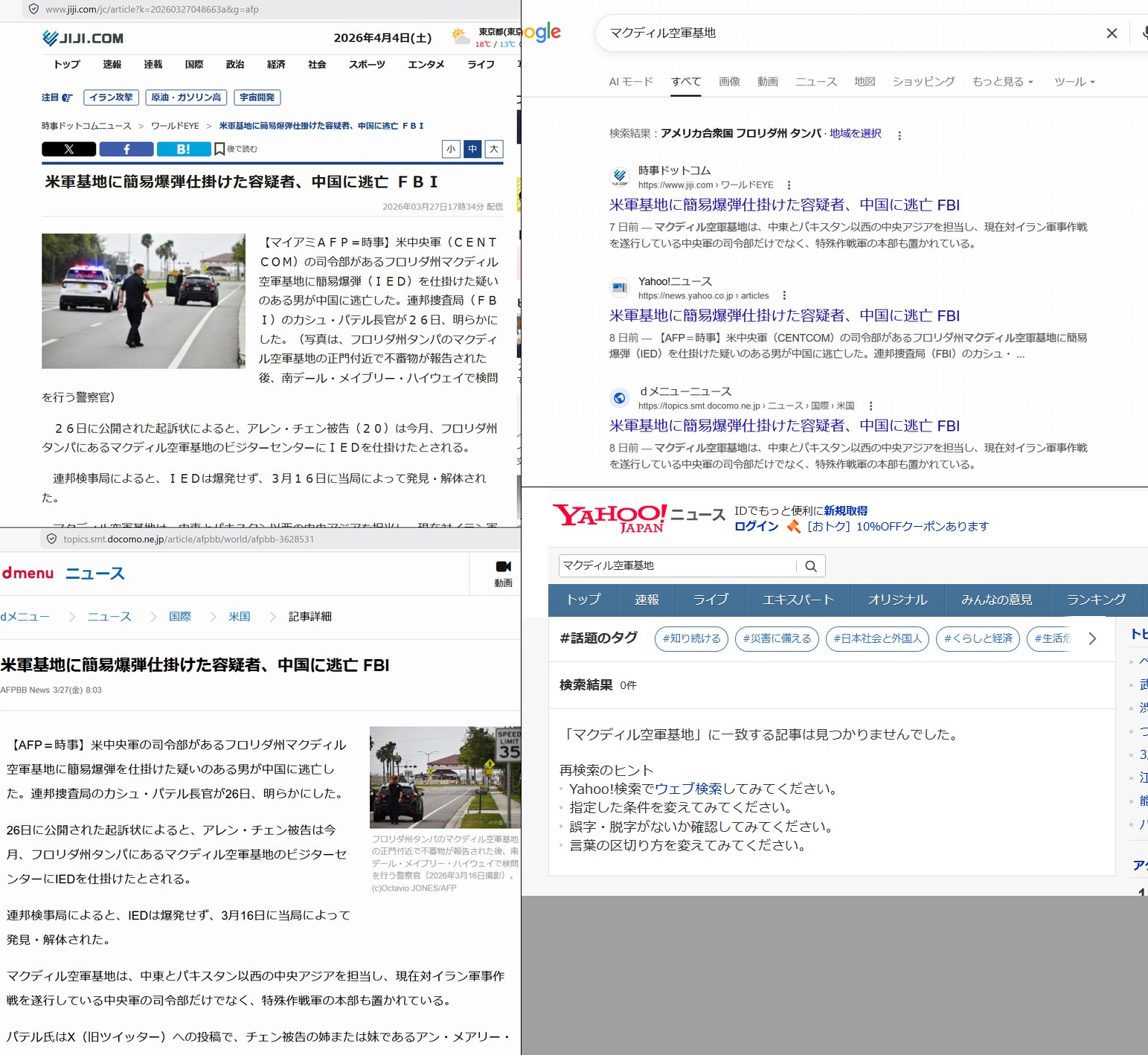
Task: Click the JIJI article police photo
Action: pos(144,301)
